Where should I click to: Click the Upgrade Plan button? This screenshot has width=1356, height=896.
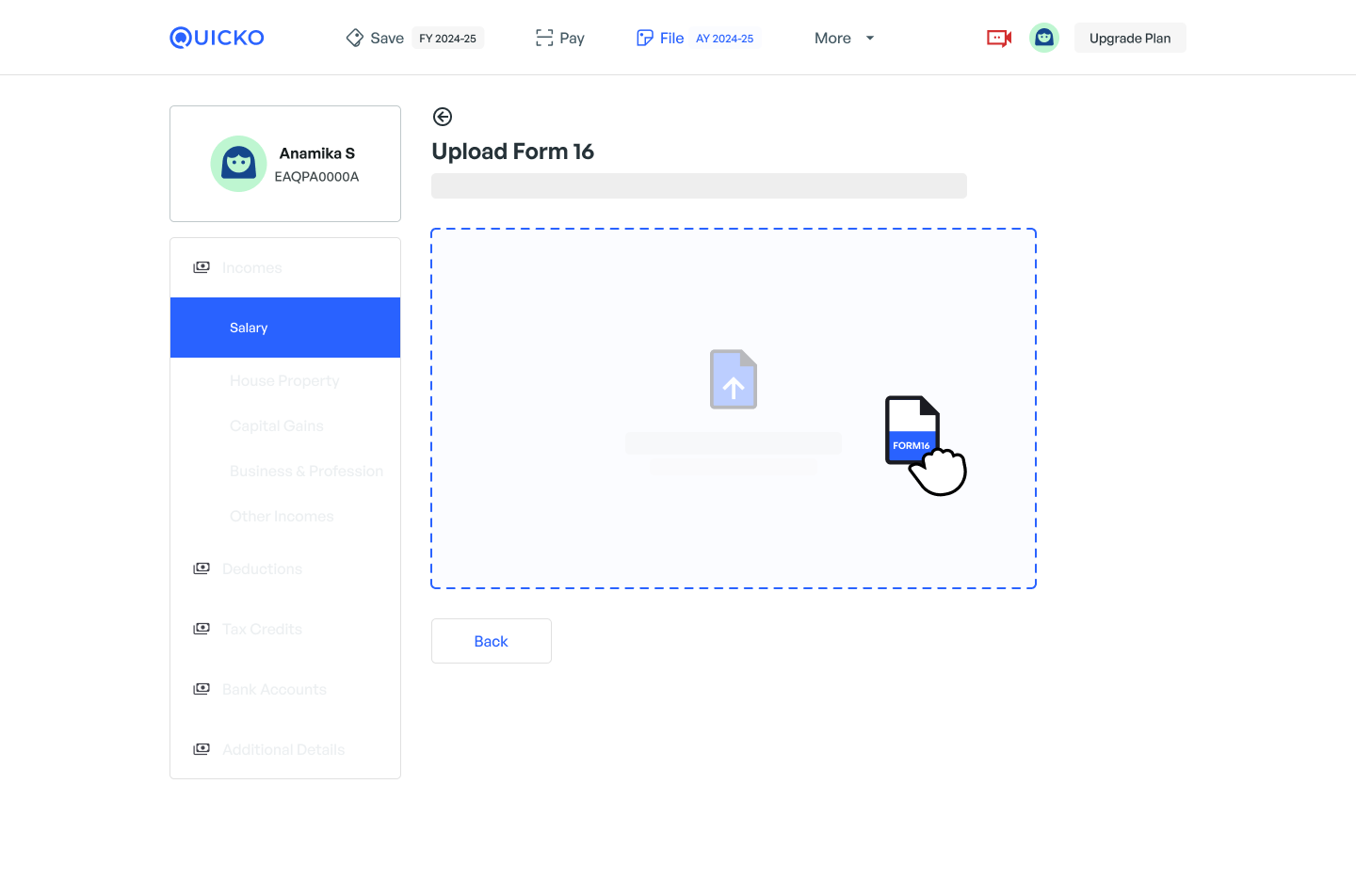1130,38
